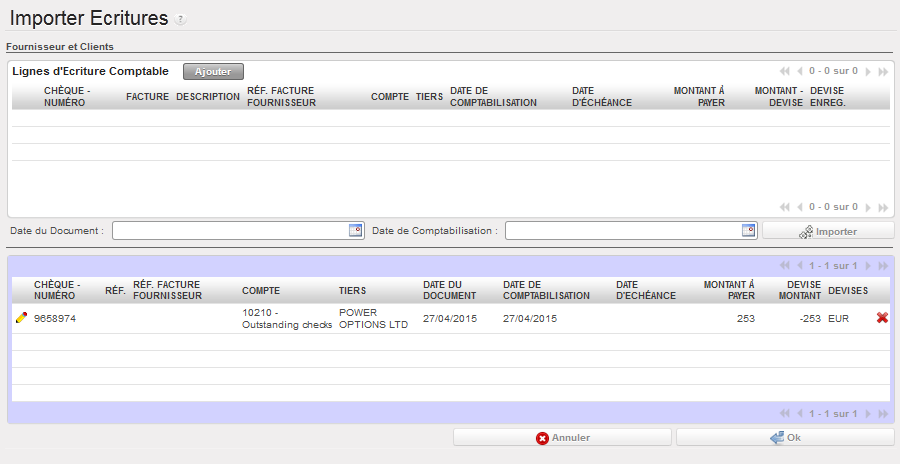Screen dimensions: 900x464
Task: Sort lower table by Tiers column header
Action: (353, 291)
